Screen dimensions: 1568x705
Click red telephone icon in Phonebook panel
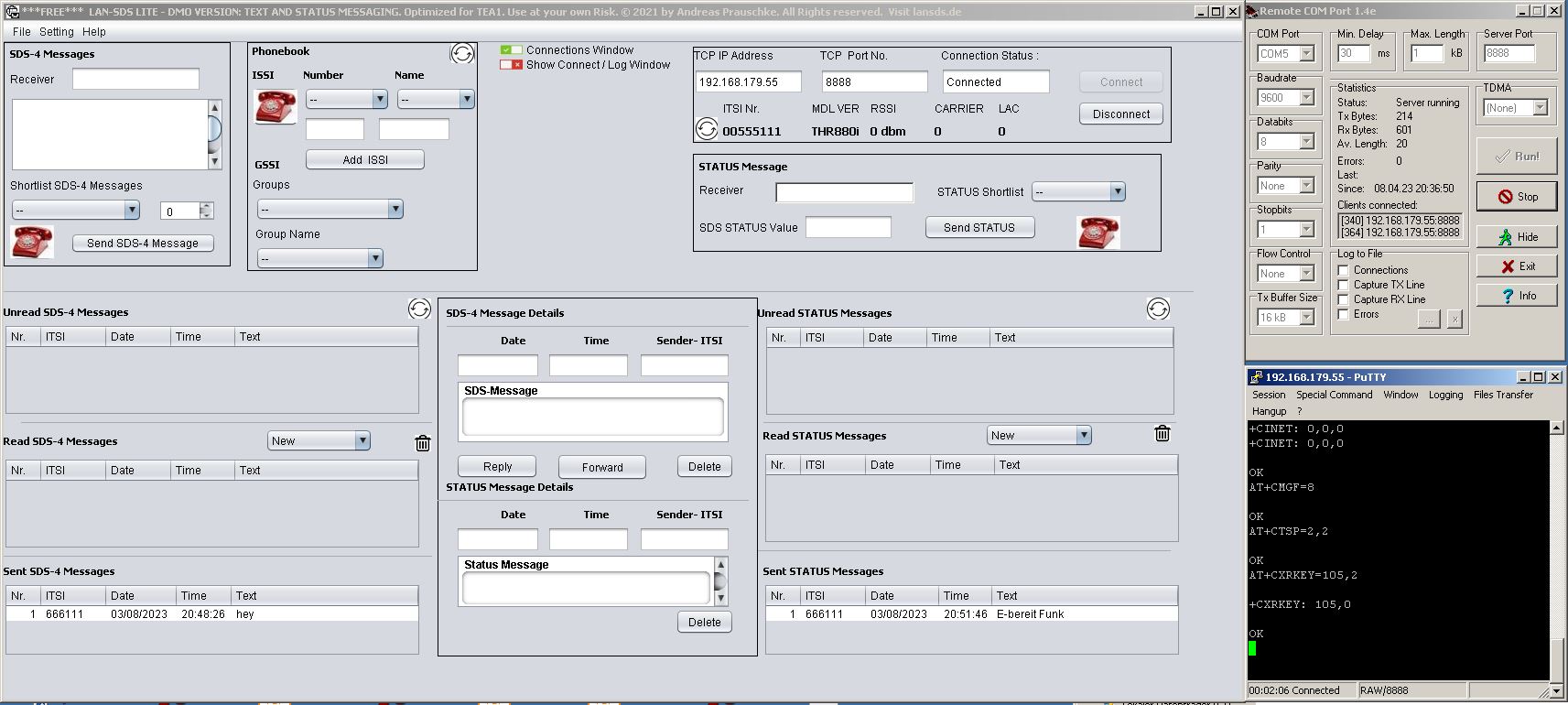click(276, 107)
